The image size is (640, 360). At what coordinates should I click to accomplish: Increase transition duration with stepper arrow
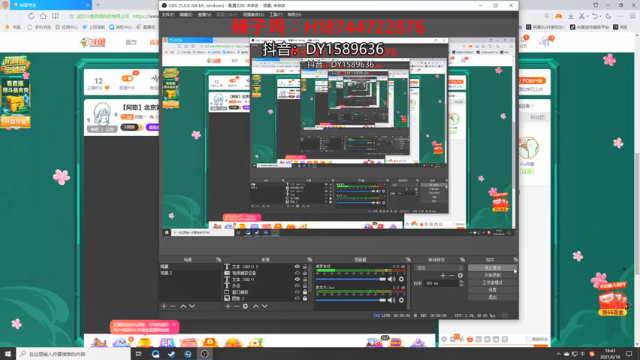point(461,282)
